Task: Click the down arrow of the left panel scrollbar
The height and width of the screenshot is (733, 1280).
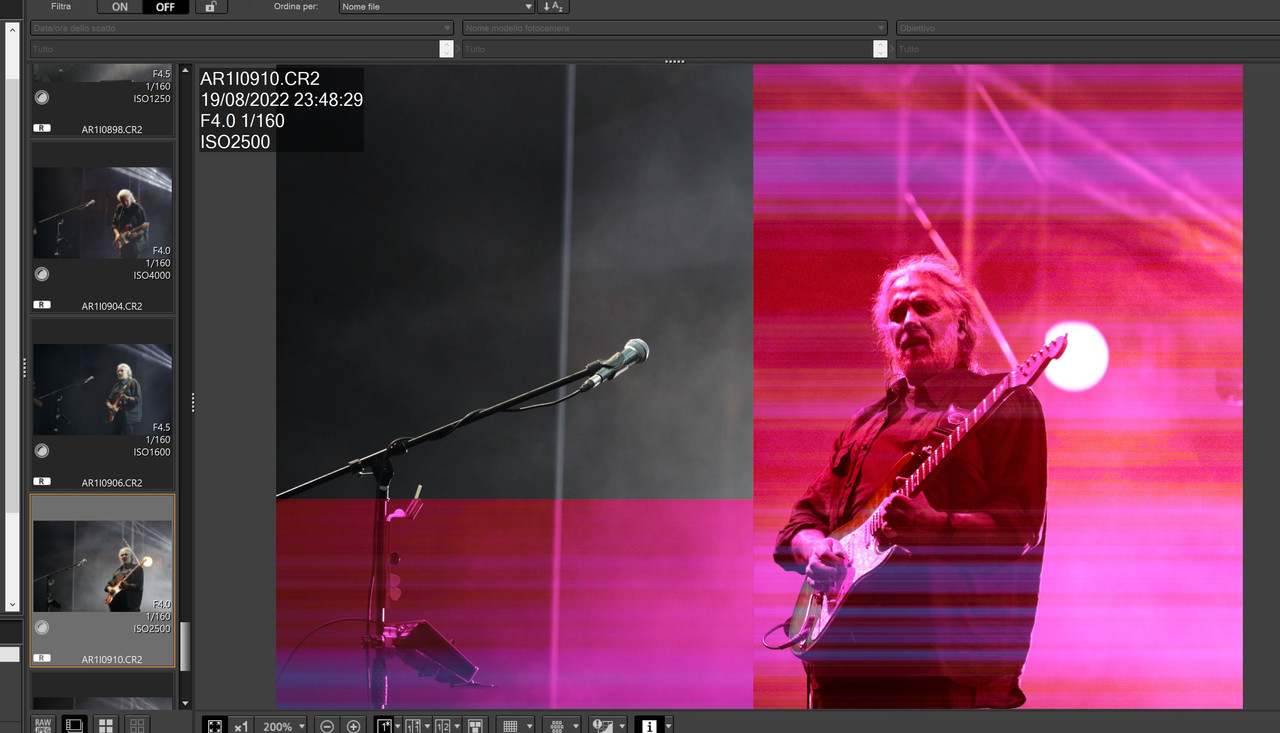Action: 12,605
